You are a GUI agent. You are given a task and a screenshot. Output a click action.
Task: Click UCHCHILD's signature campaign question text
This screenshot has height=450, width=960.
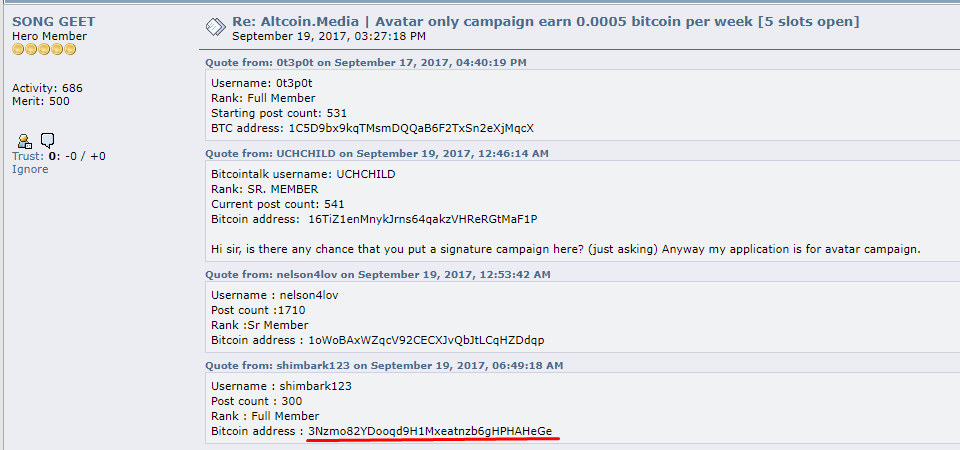click(x=566, y=249)
